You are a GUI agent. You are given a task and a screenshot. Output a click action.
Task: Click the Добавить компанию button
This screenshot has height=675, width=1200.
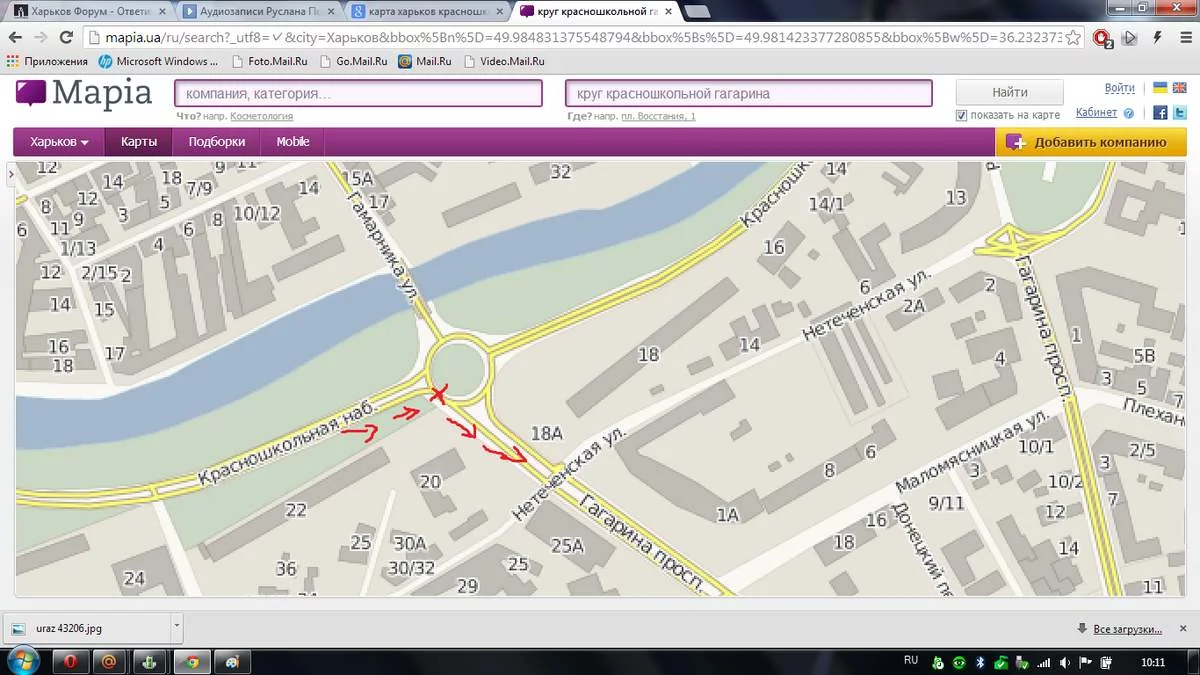pos(1091,142)
